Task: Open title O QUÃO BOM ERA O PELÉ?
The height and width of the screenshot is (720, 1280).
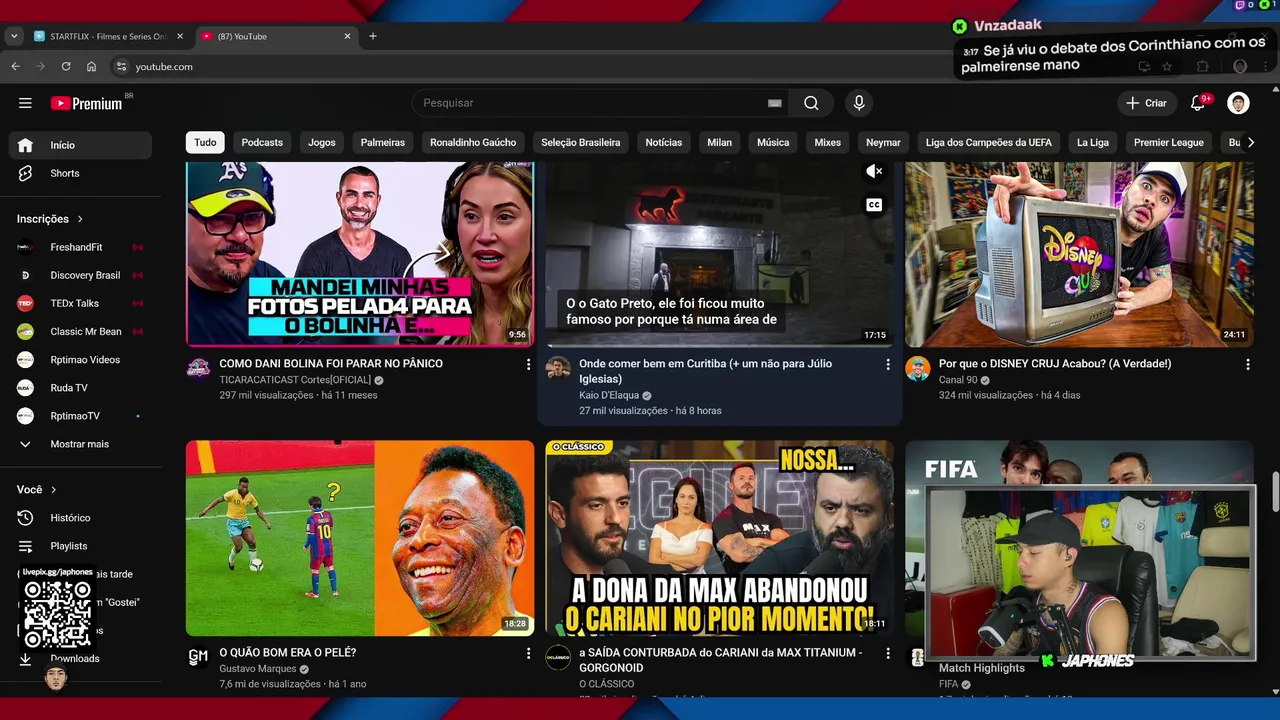Action: click(288, 652)
